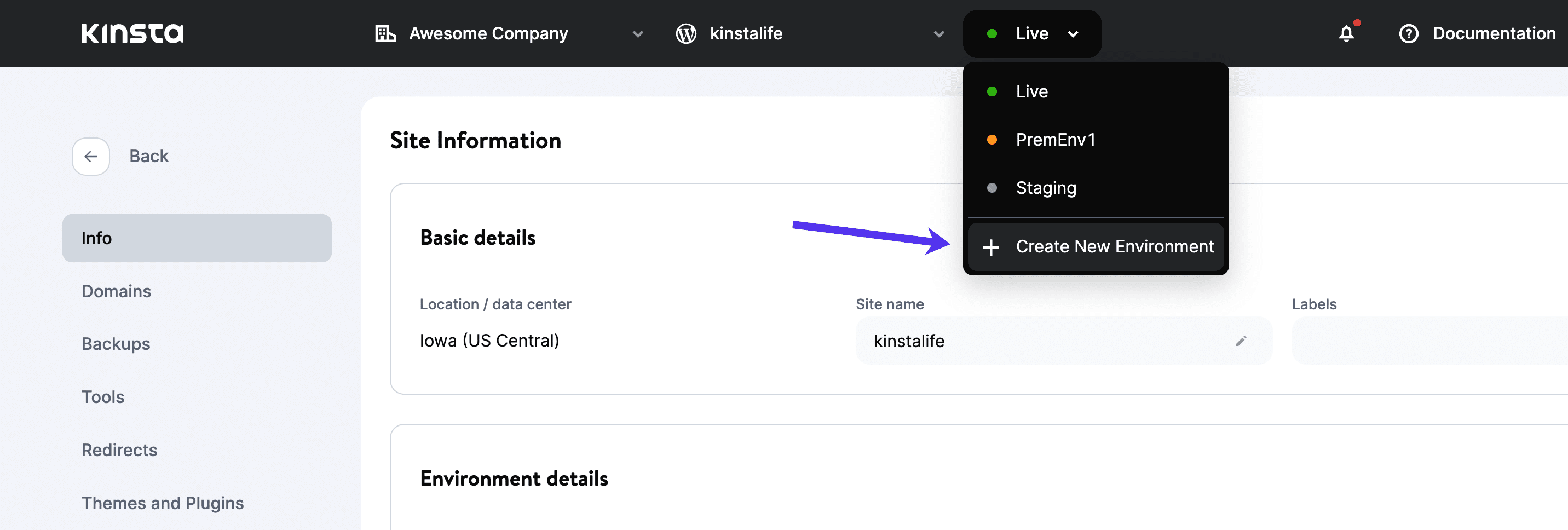Click the company building icon
The height and width of the screenshot is (530, 1568).
point(385,33)
